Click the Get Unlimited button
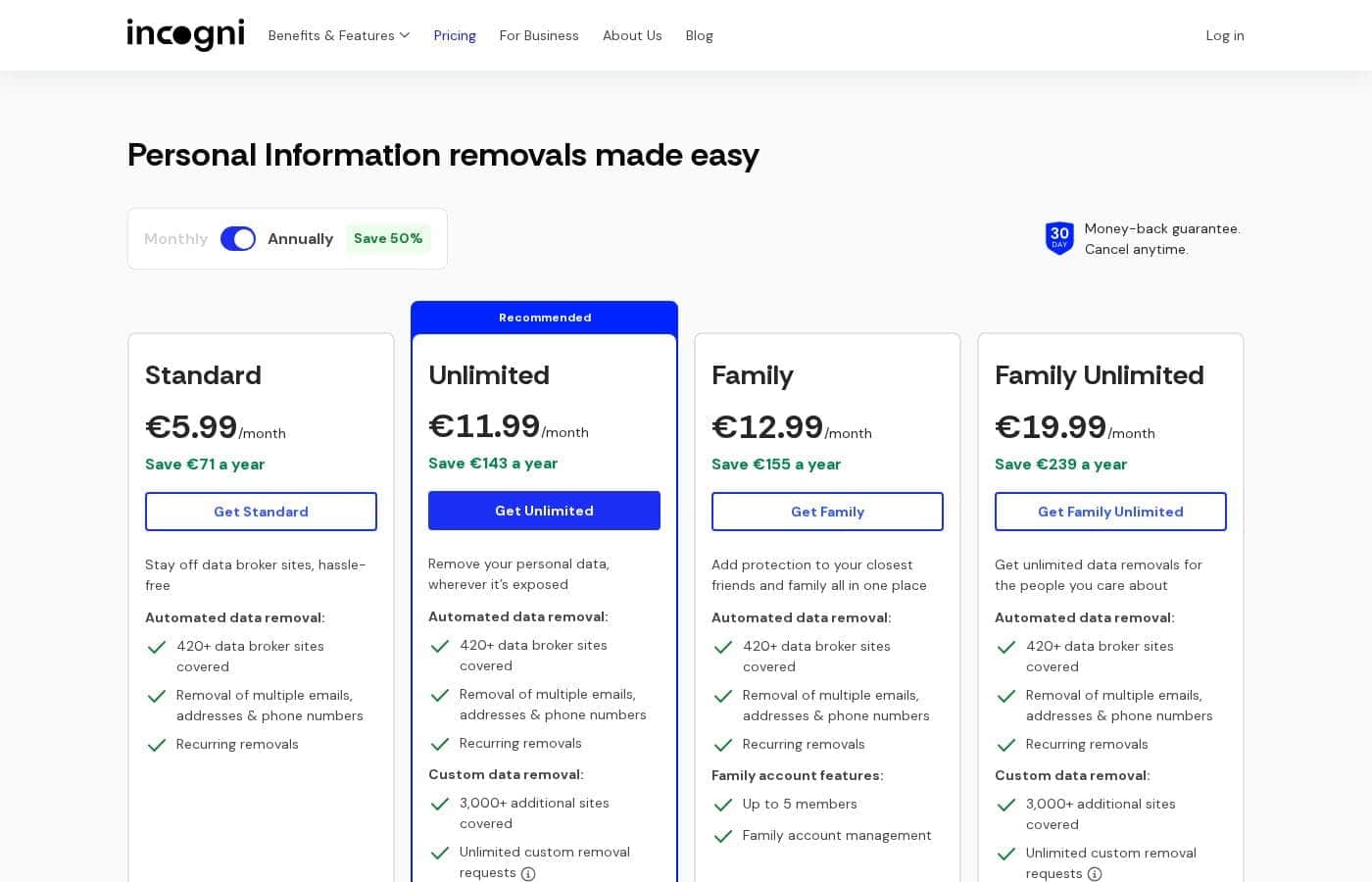 pyautogui.click(x=544, y=511)
